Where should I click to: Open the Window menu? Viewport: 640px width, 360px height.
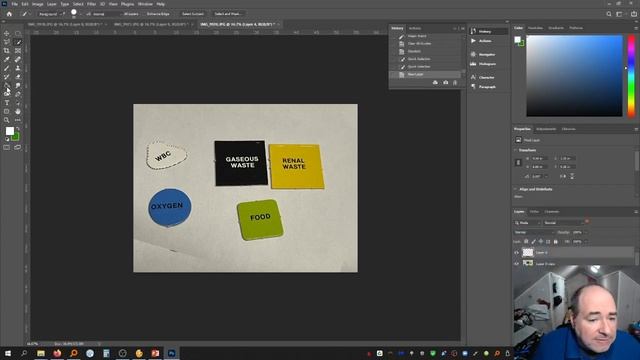tap(145, 4)
